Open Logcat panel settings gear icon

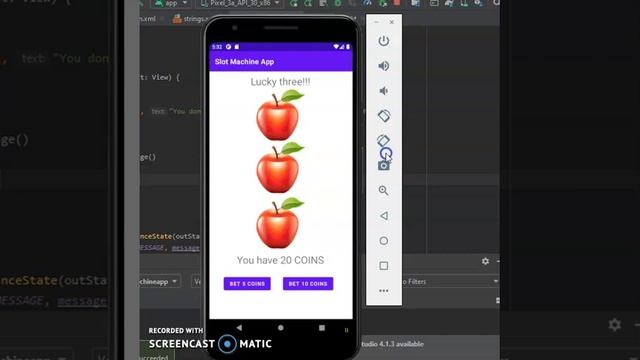pyautogui.click(x=485, y=261)
